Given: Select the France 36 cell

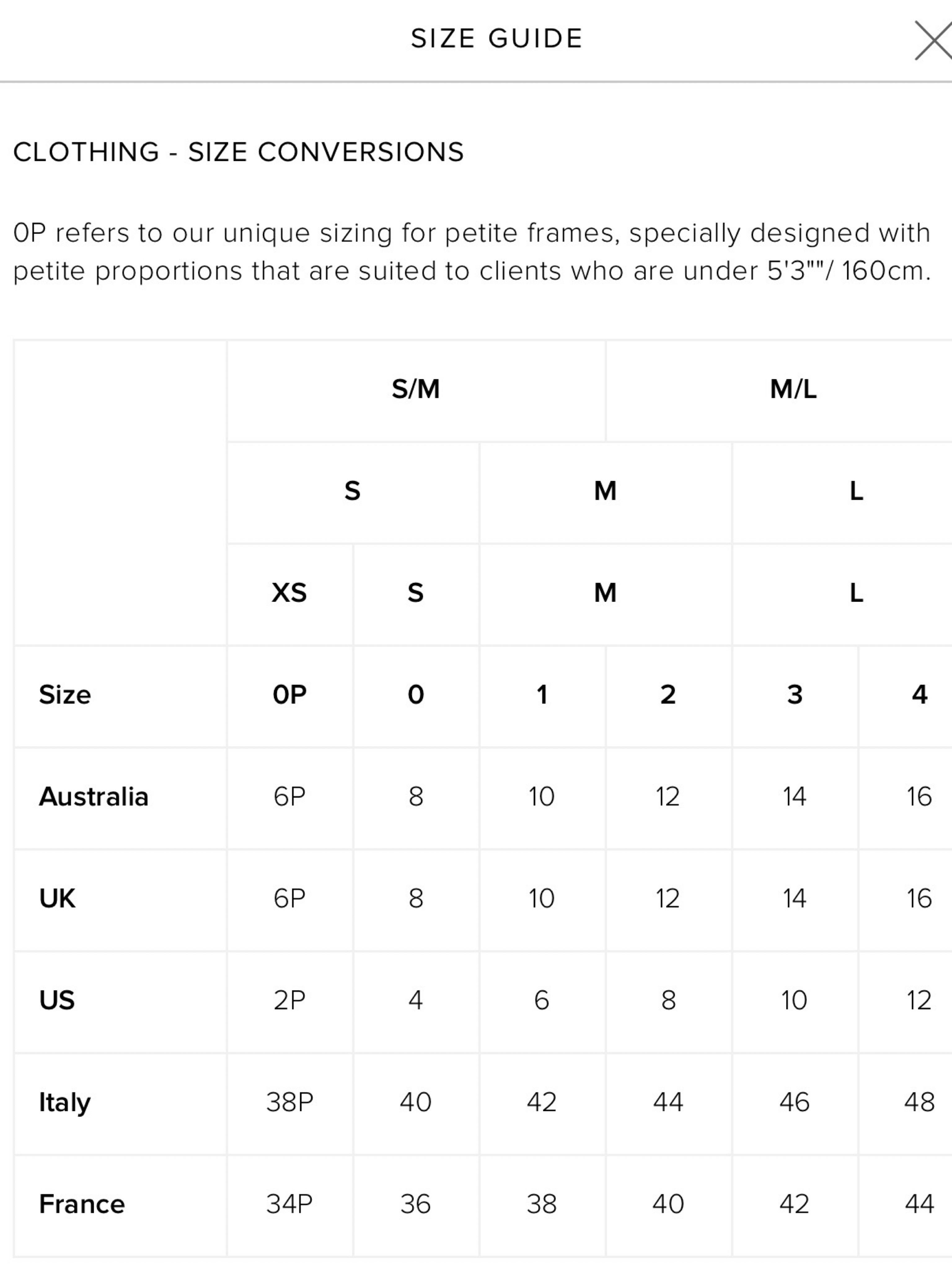Looking at the screenshot, I should (416, 1204).
